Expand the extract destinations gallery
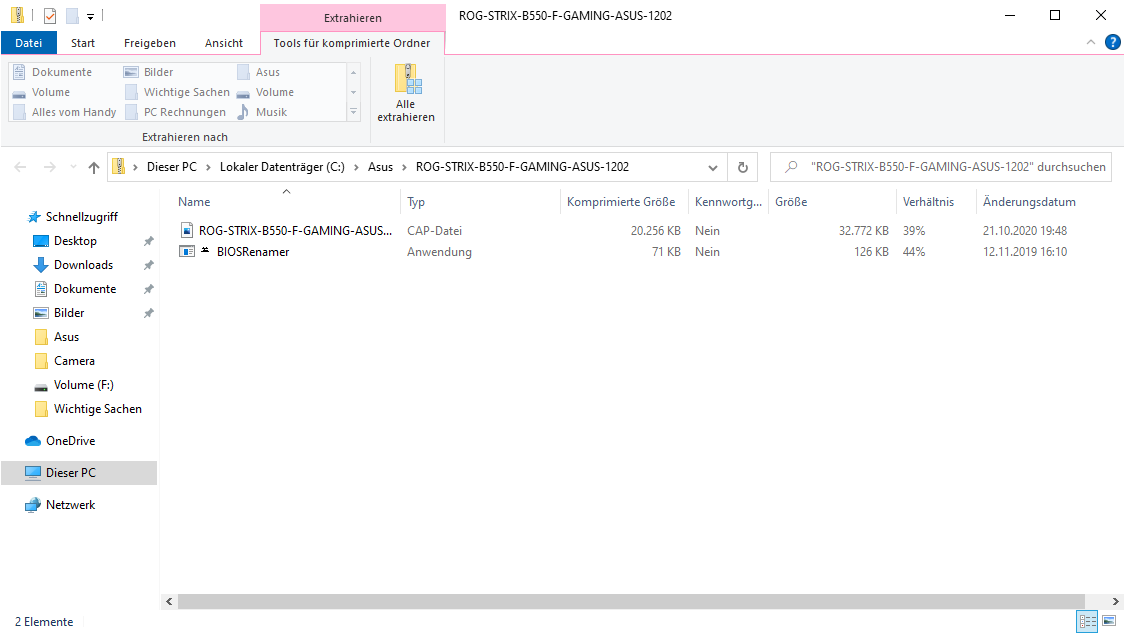 (353, 112)
